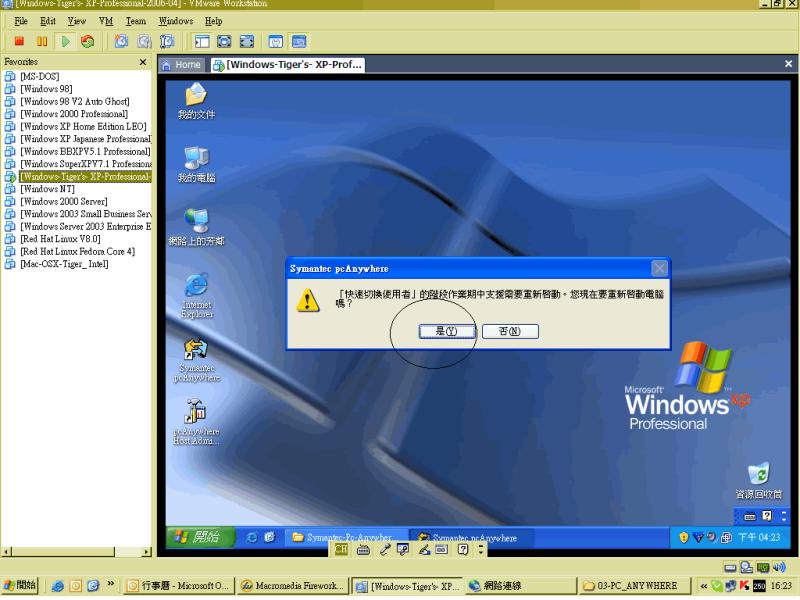
Task: Close the Favorites panel
Action: pyautogui.click(x=143, y=62)
